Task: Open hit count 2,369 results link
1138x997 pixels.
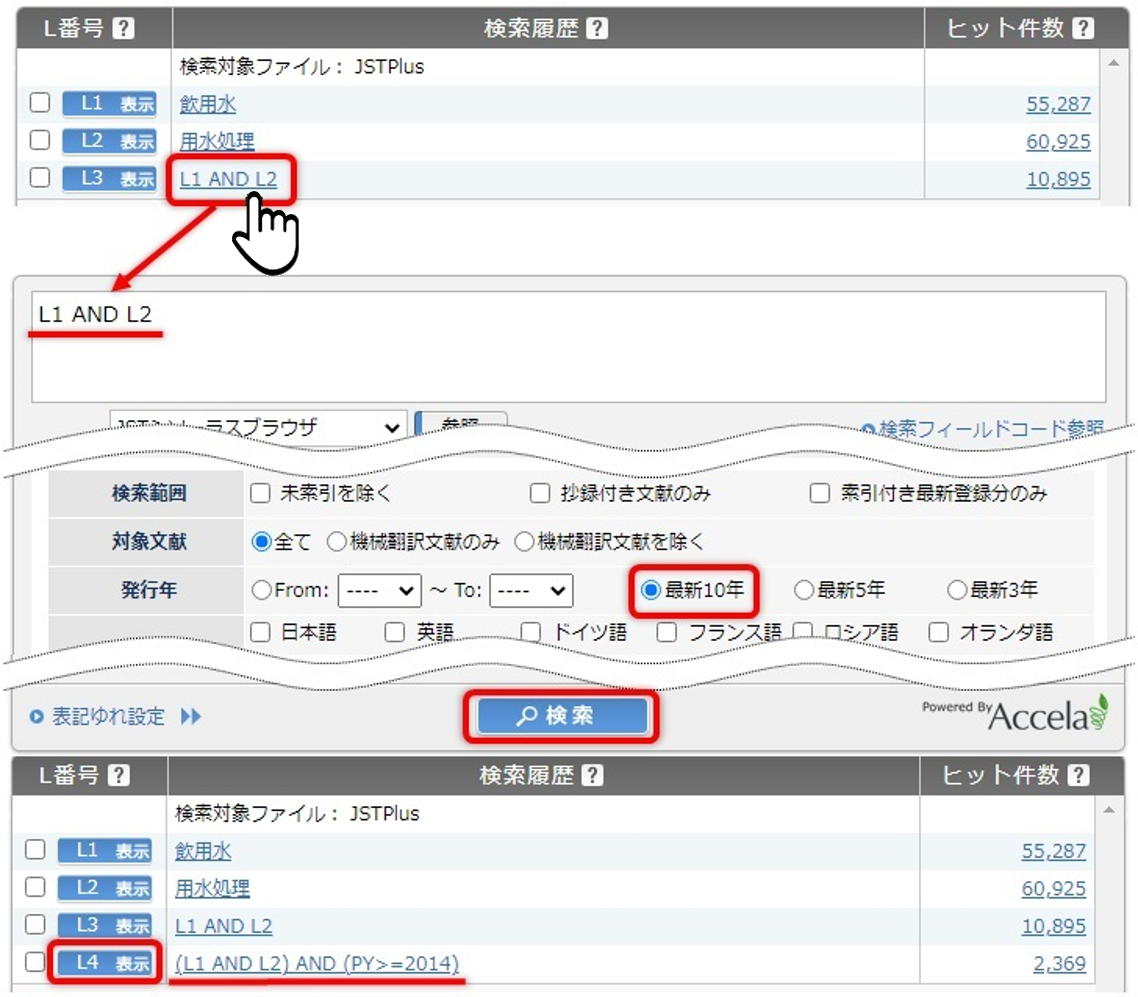Action: click(x=1059, y=963)
